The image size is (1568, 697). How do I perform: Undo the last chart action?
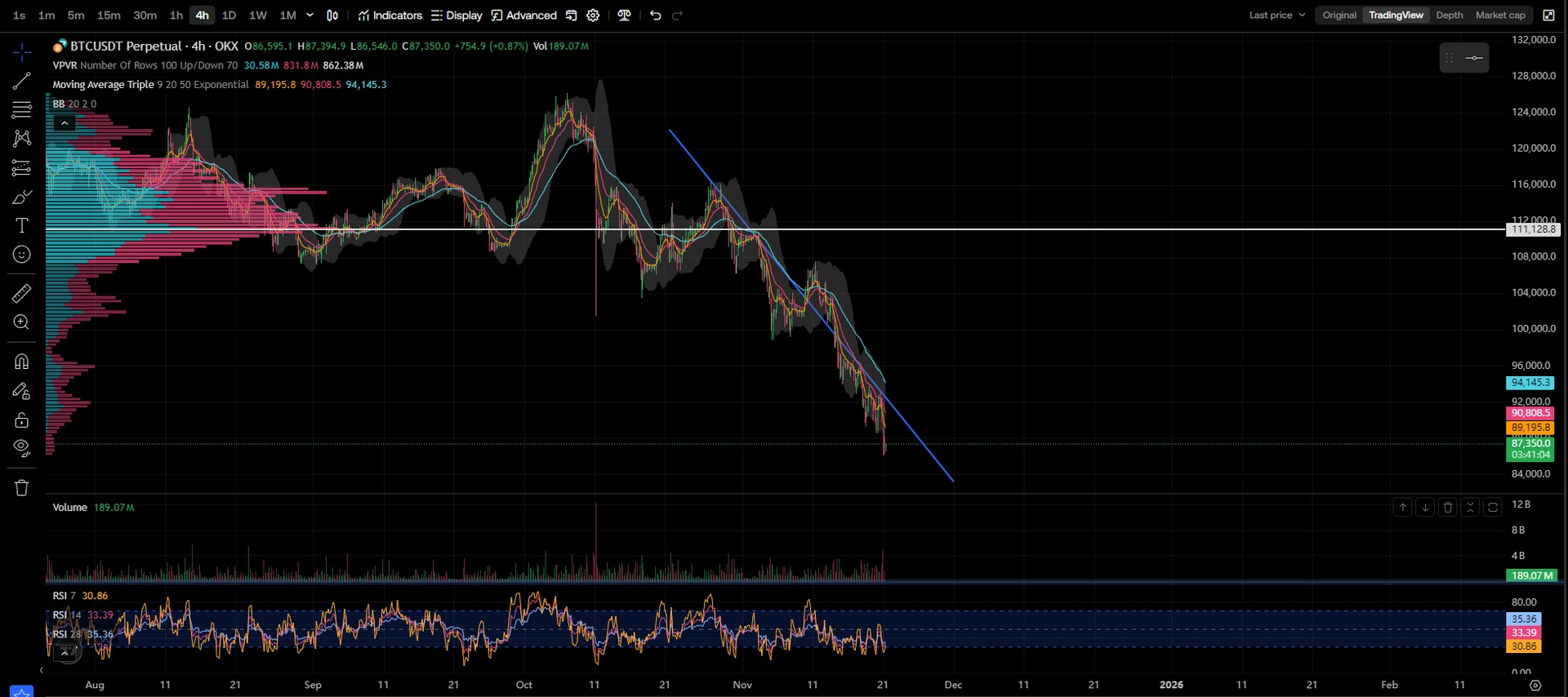[655, 16]
